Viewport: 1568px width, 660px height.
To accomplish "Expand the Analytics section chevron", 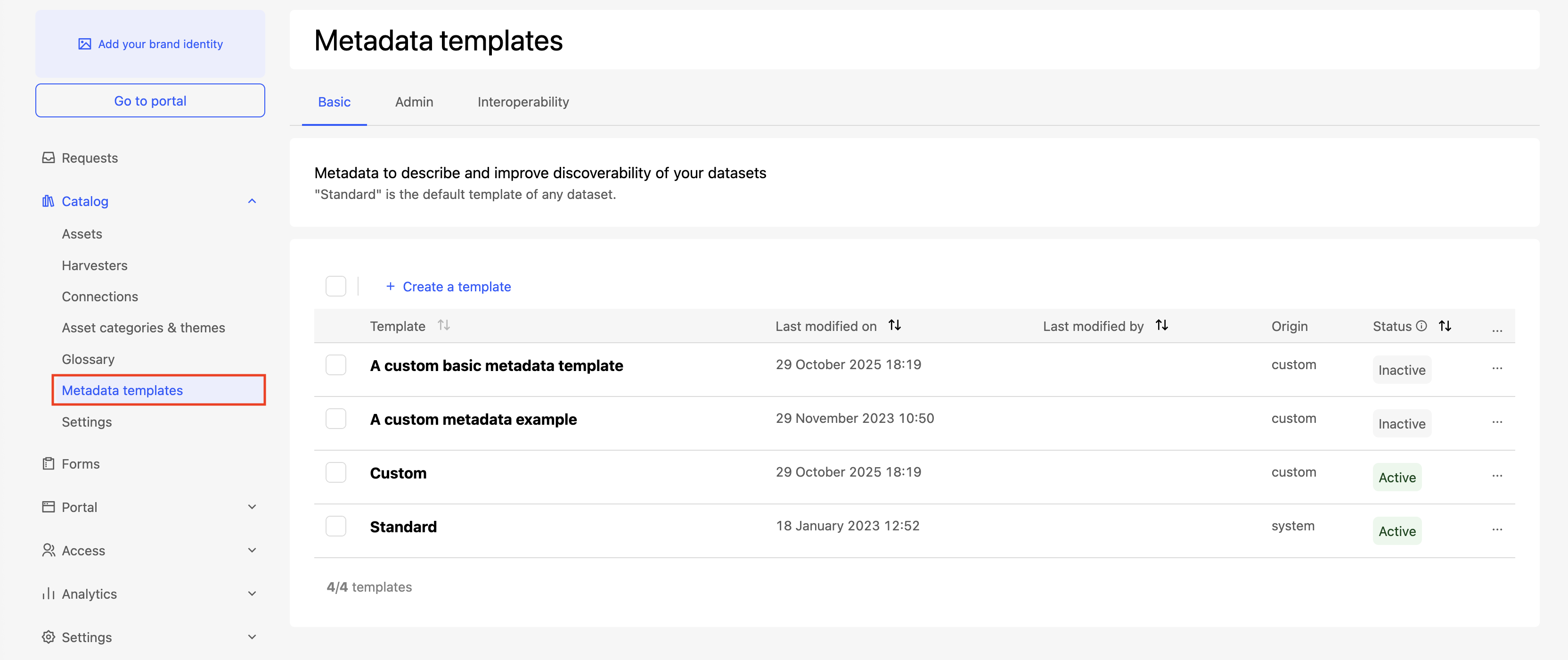I will (x=252, y=594).
